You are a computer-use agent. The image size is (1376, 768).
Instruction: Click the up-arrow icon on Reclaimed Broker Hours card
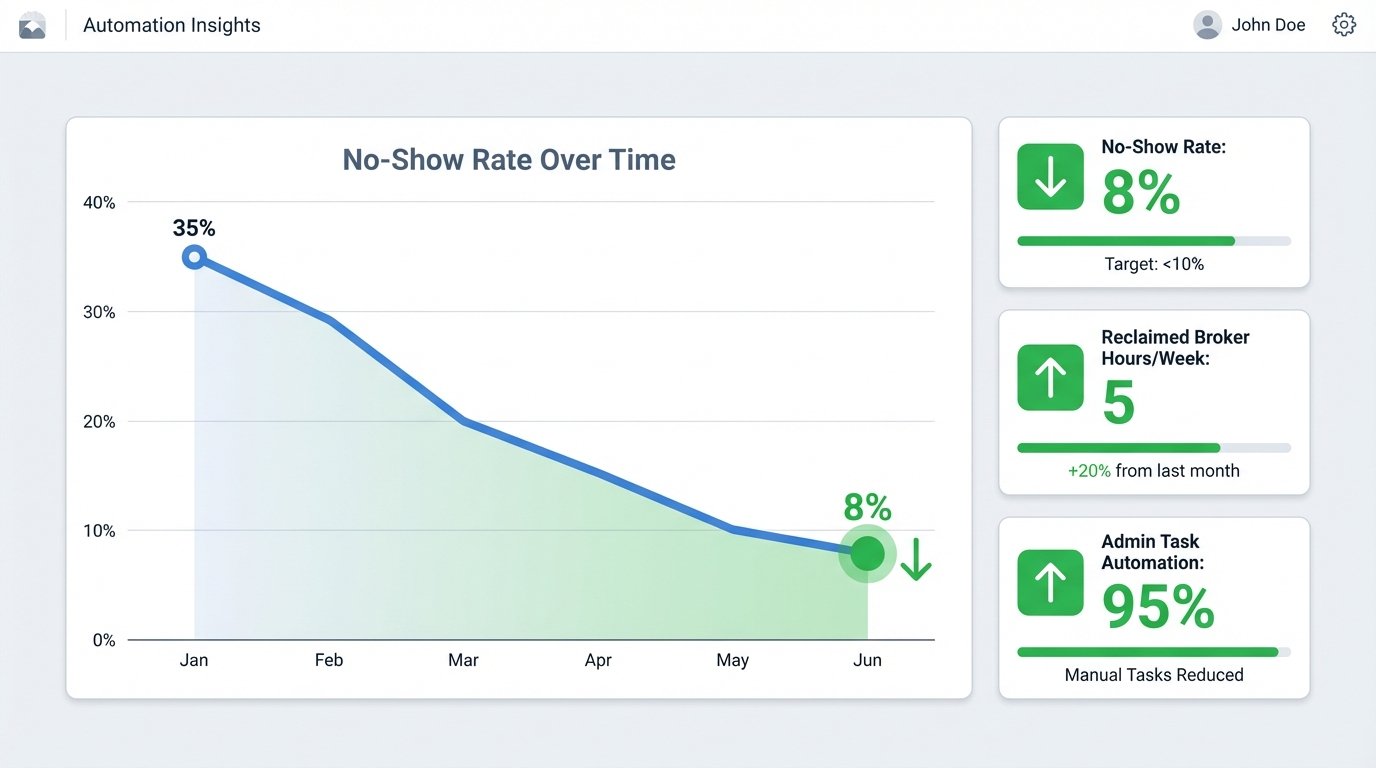coord(1049,378)
